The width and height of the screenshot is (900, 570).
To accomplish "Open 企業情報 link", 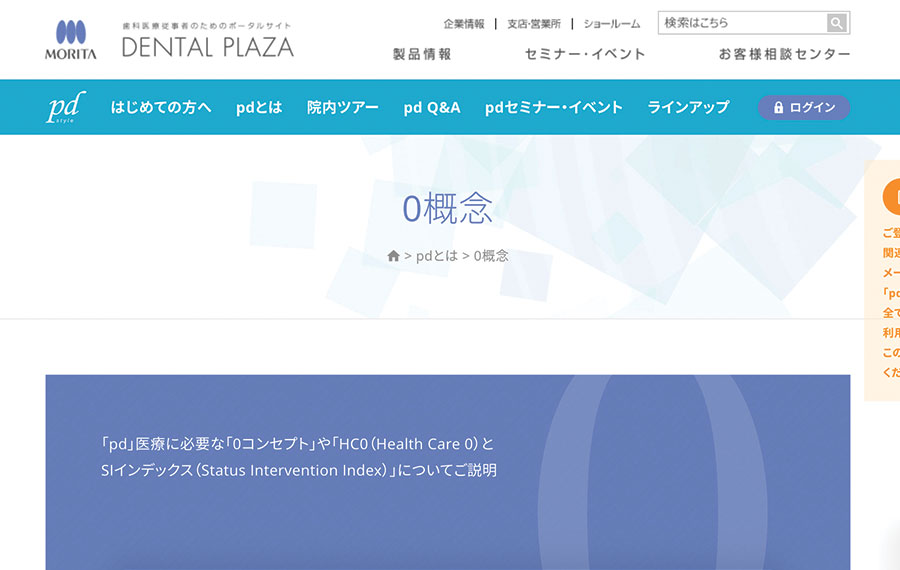I will coord(464,24).
